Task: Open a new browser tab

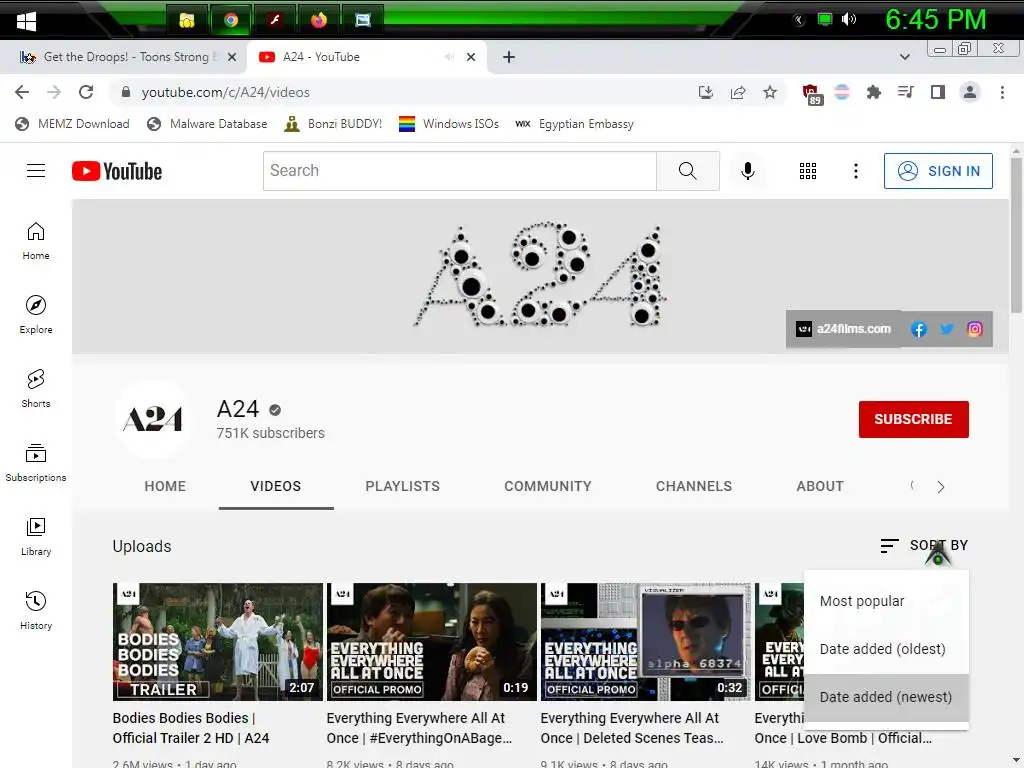Action: (x=509, y=57)
